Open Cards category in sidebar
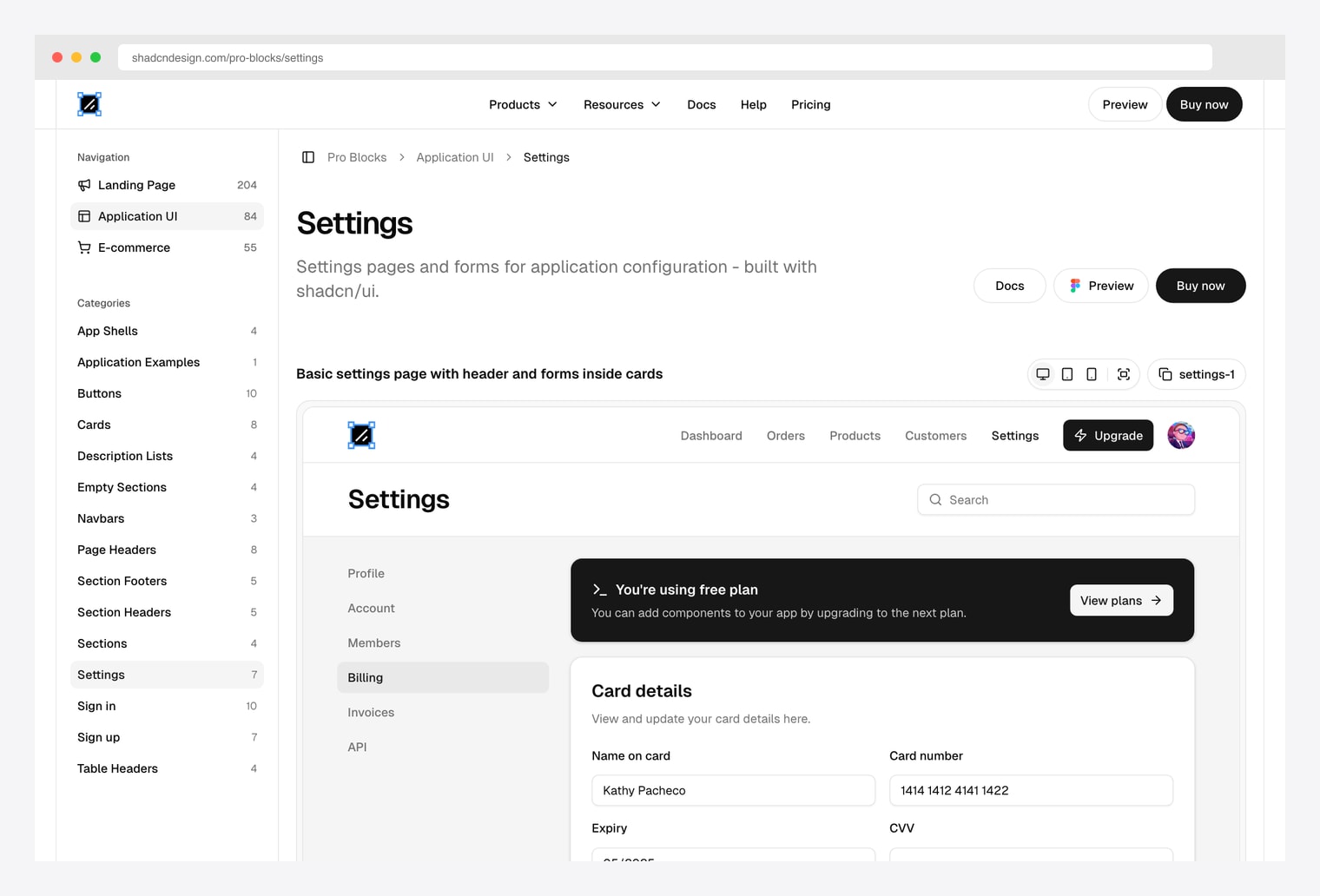Image resolution: width=1320 pixels, height=896 pixels. point(167,425)
